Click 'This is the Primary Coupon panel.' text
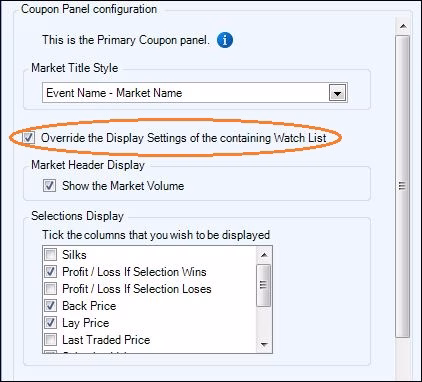This screenshot has height=382, width=422. coord(126,40)
